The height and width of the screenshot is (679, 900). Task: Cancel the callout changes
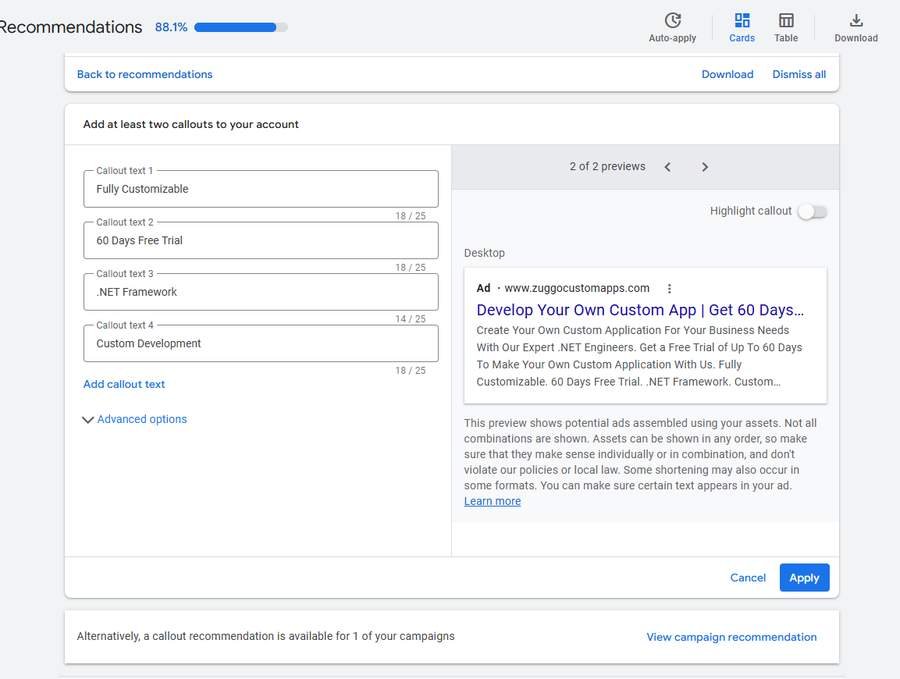point(748,577)
